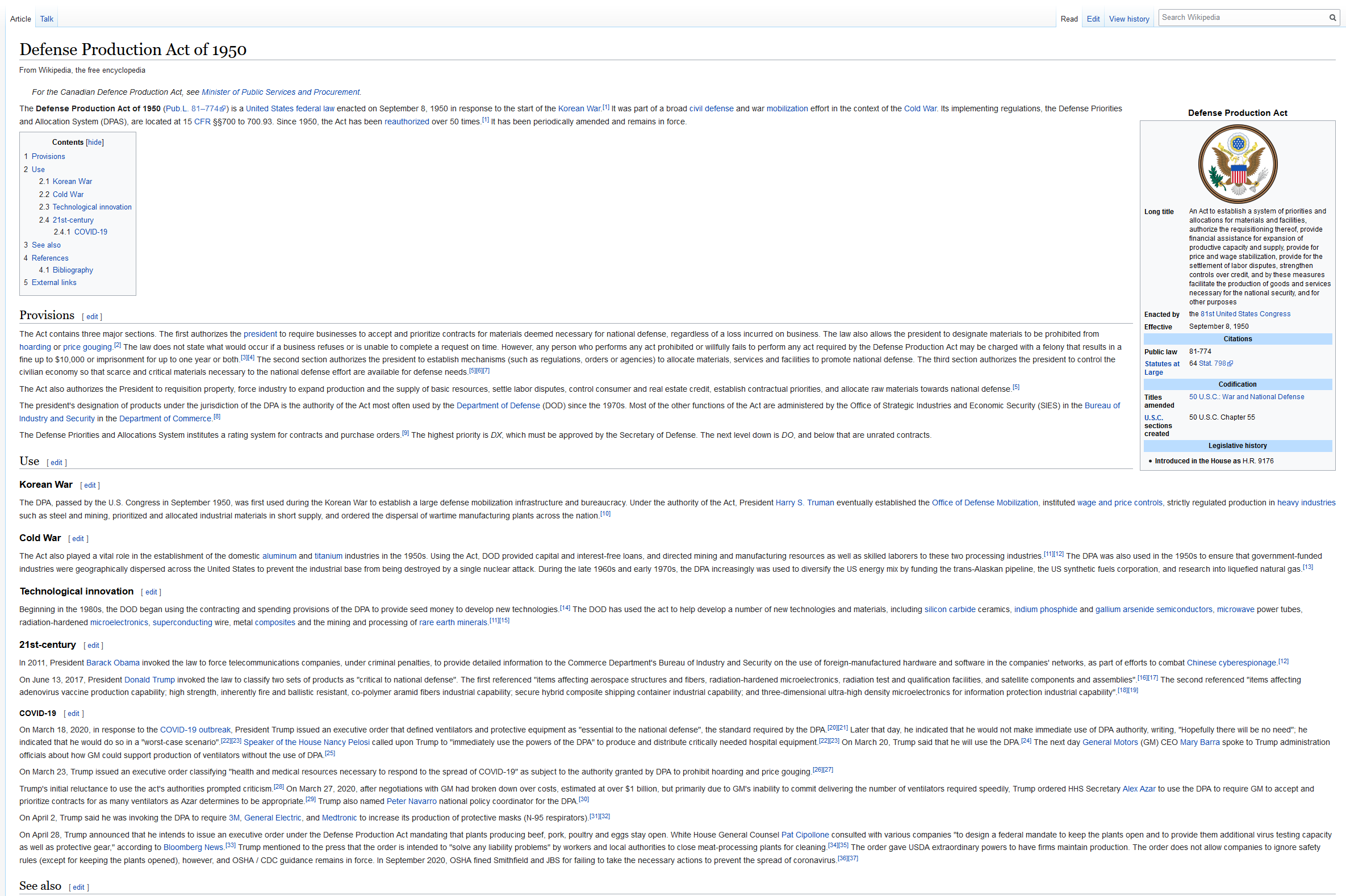Jump to COVID-19 in contents
Viewport: 1346px width, 896px height.
tap(90, 232)
